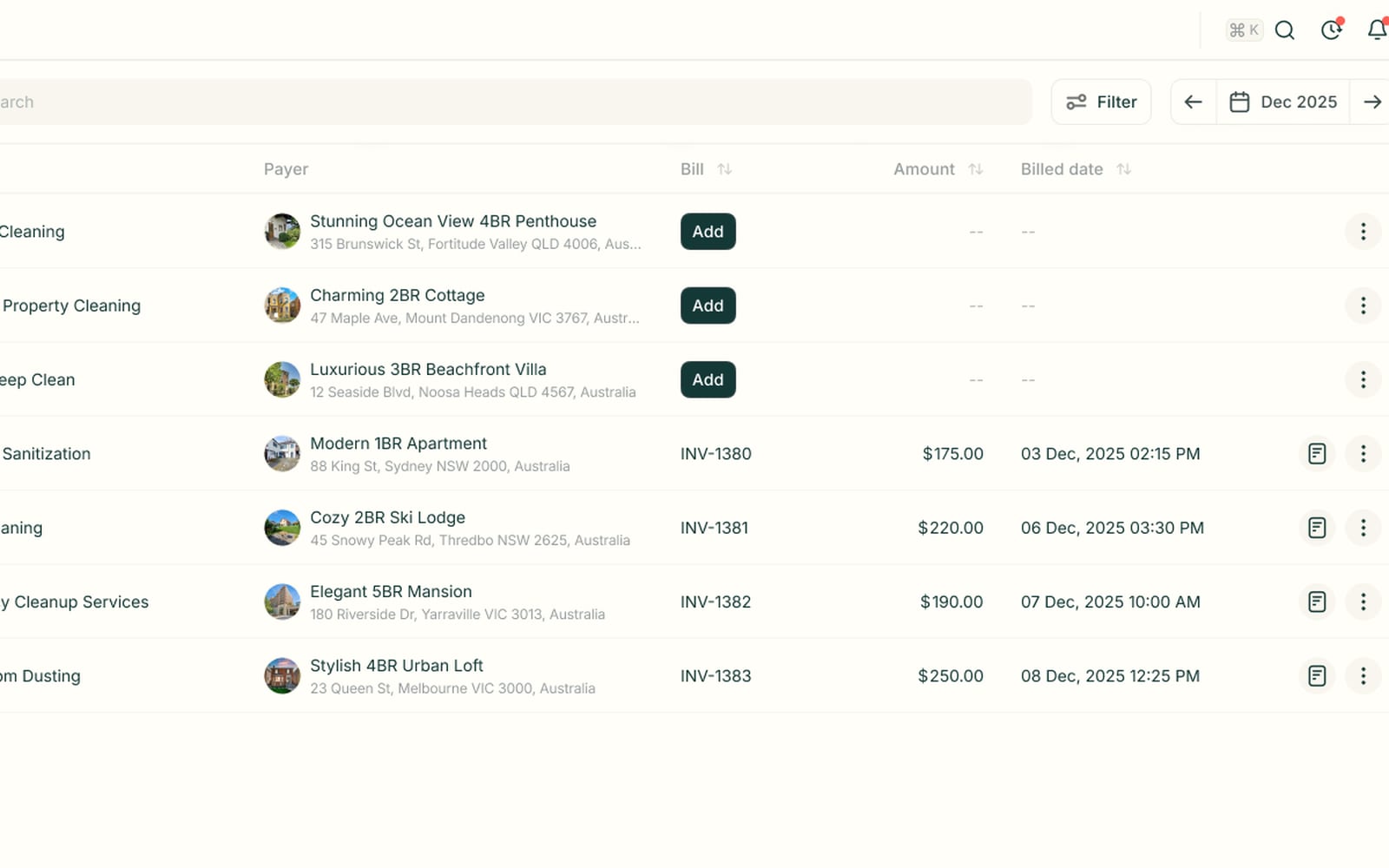Open the search magnifier icon
1389x868 pixels.
(1285, 30)
